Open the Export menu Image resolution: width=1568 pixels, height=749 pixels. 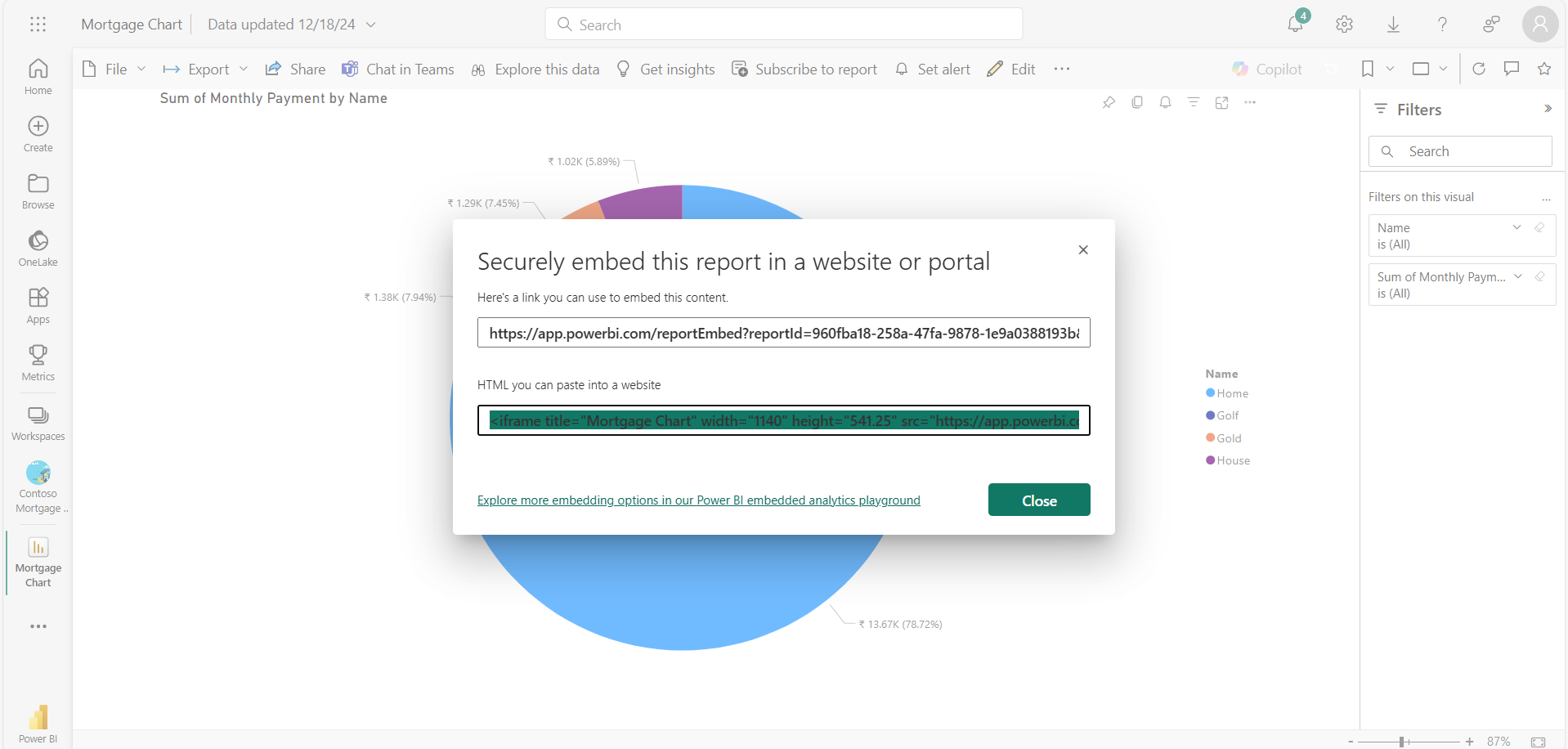(206, 70)
